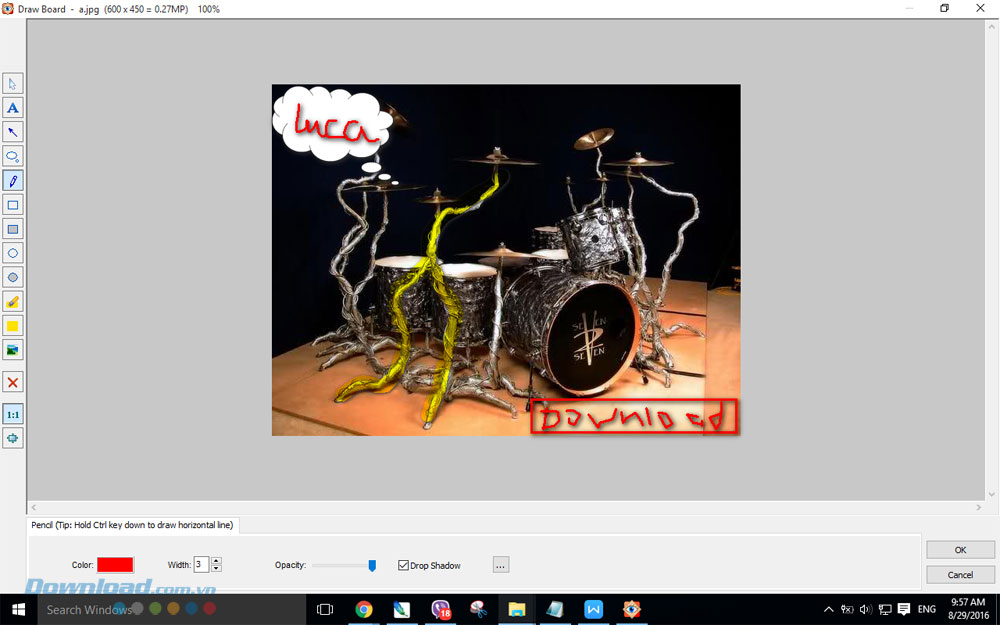Toggle the Drop Shadow checkbox

coord(404,566)
